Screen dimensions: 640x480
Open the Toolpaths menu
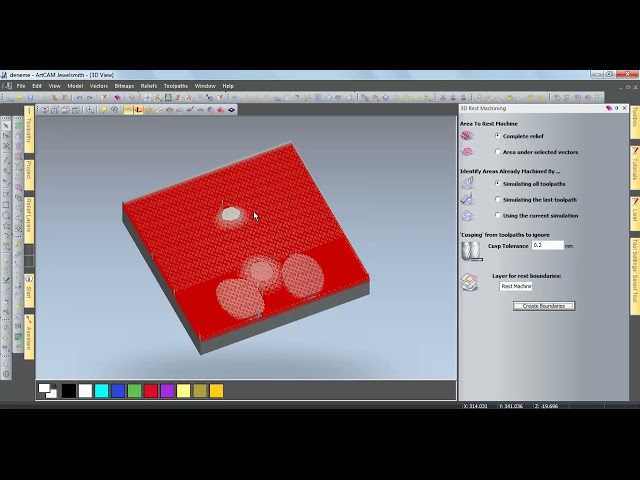tap(176, 86)
